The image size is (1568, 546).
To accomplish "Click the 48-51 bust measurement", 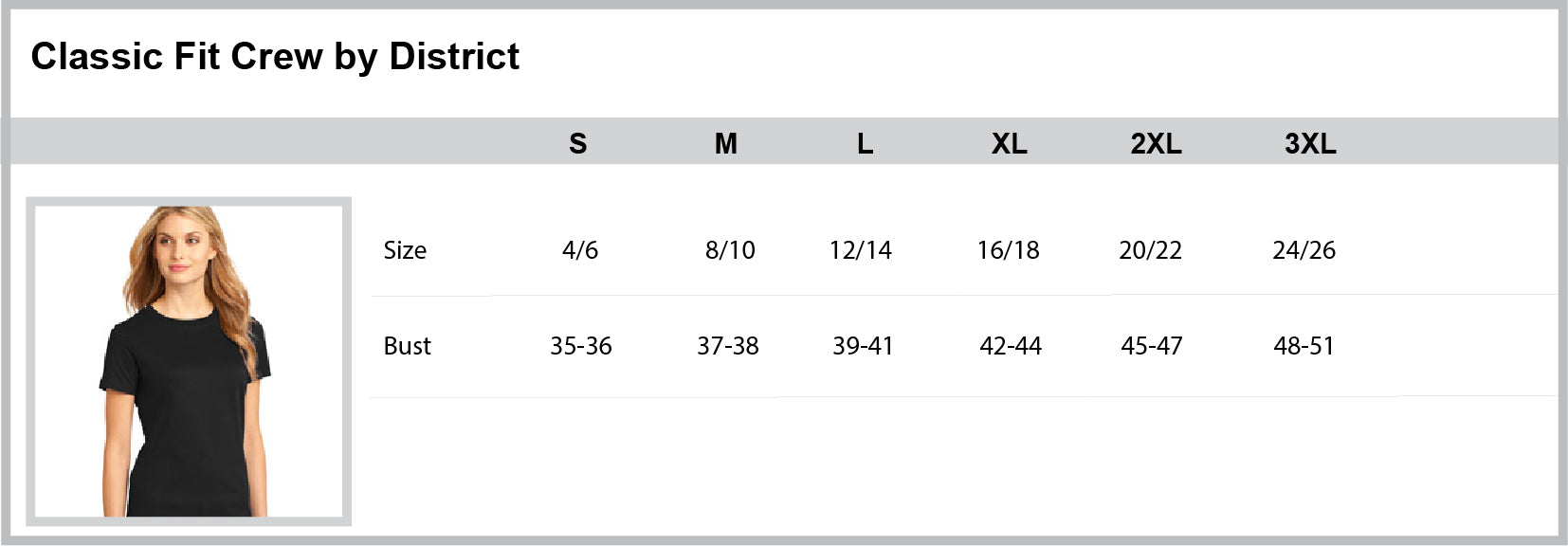I will click(x=1304, y=346).
